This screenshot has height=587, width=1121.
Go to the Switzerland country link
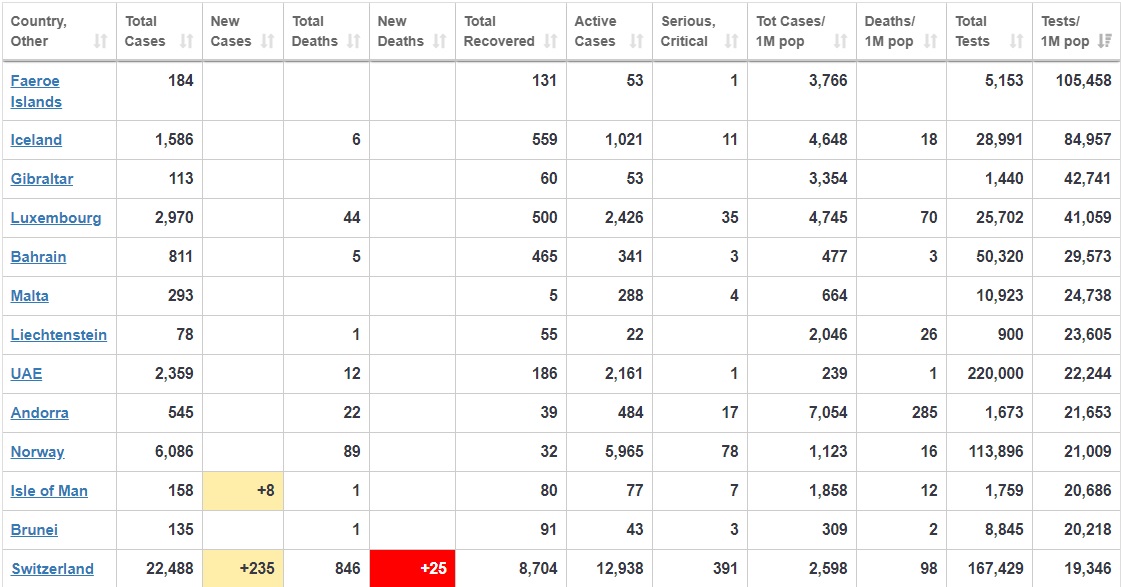click(x=52, y=569)
